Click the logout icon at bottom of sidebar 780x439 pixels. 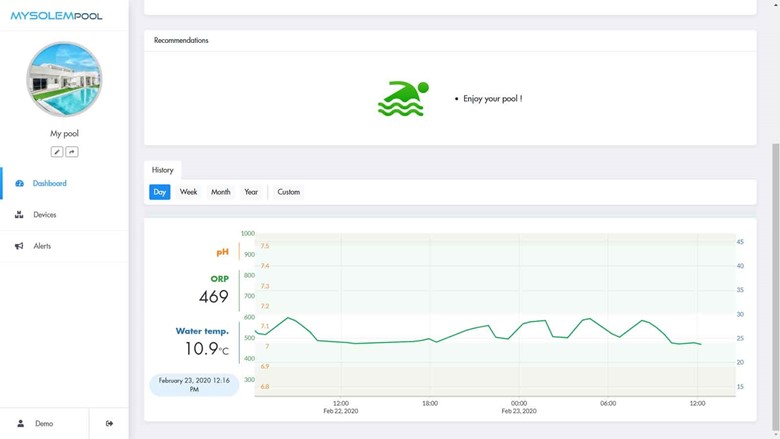pos(109,423)
